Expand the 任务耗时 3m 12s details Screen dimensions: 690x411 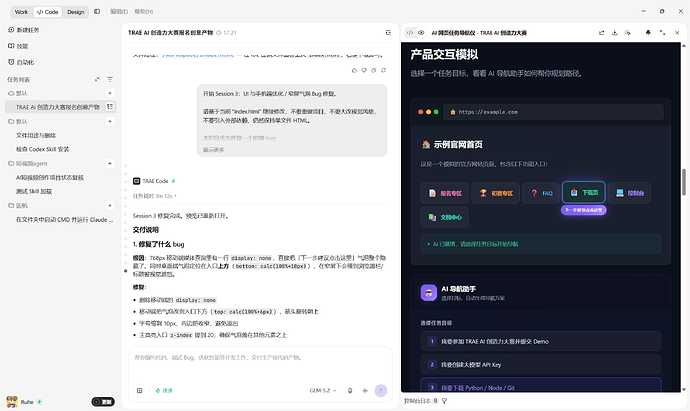[154, 196]
